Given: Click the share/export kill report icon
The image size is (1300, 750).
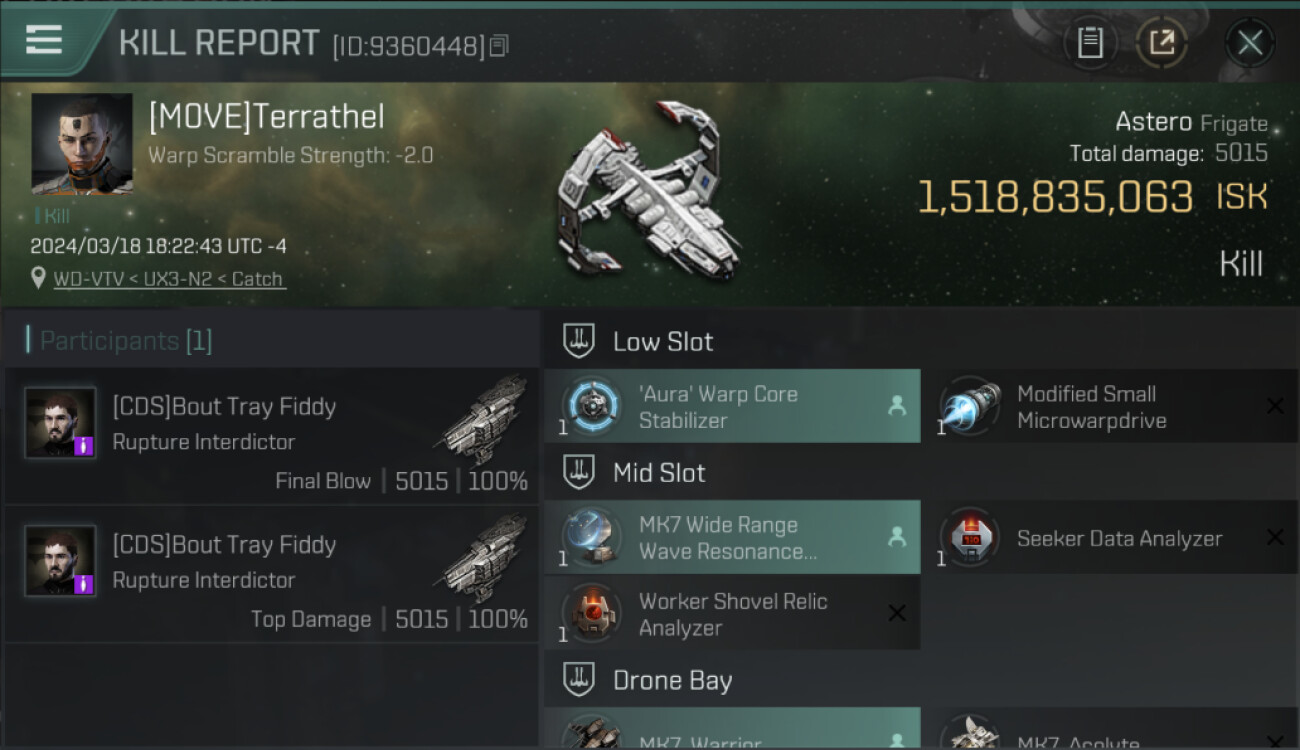Looking at the screenshot, I should click(1162, 43).
